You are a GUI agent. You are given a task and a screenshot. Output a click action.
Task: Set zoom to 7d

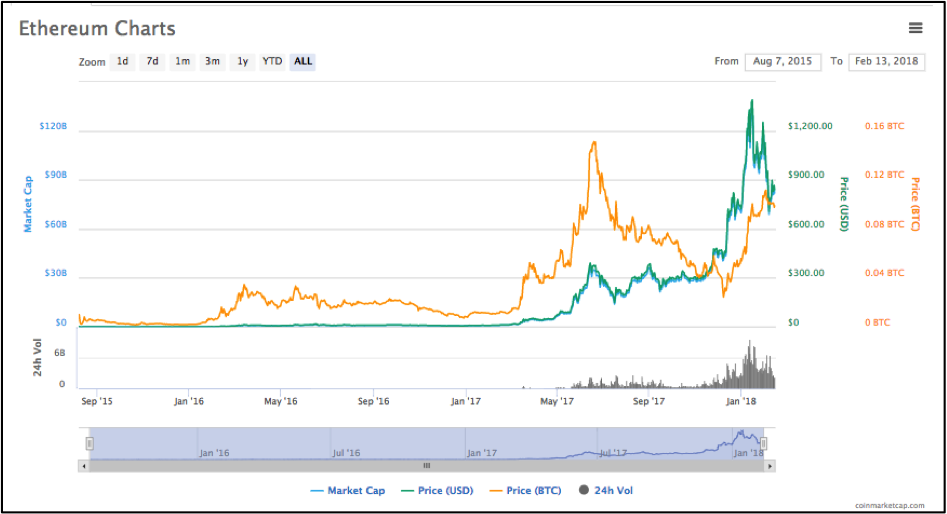pyautogui.click(x=152, y=62)
